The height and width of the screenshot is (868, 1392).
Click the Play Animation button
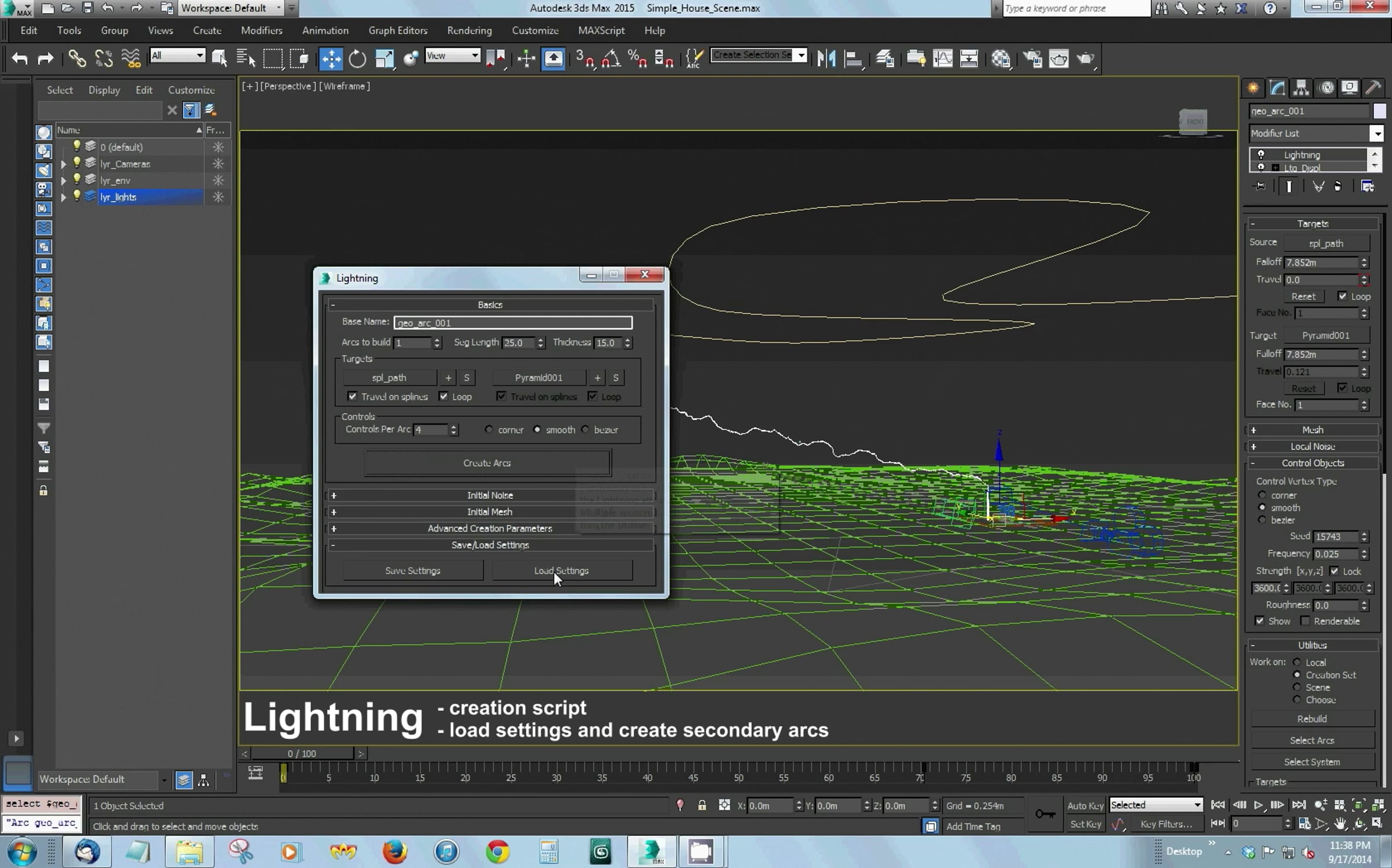[x=1258, y=805]
